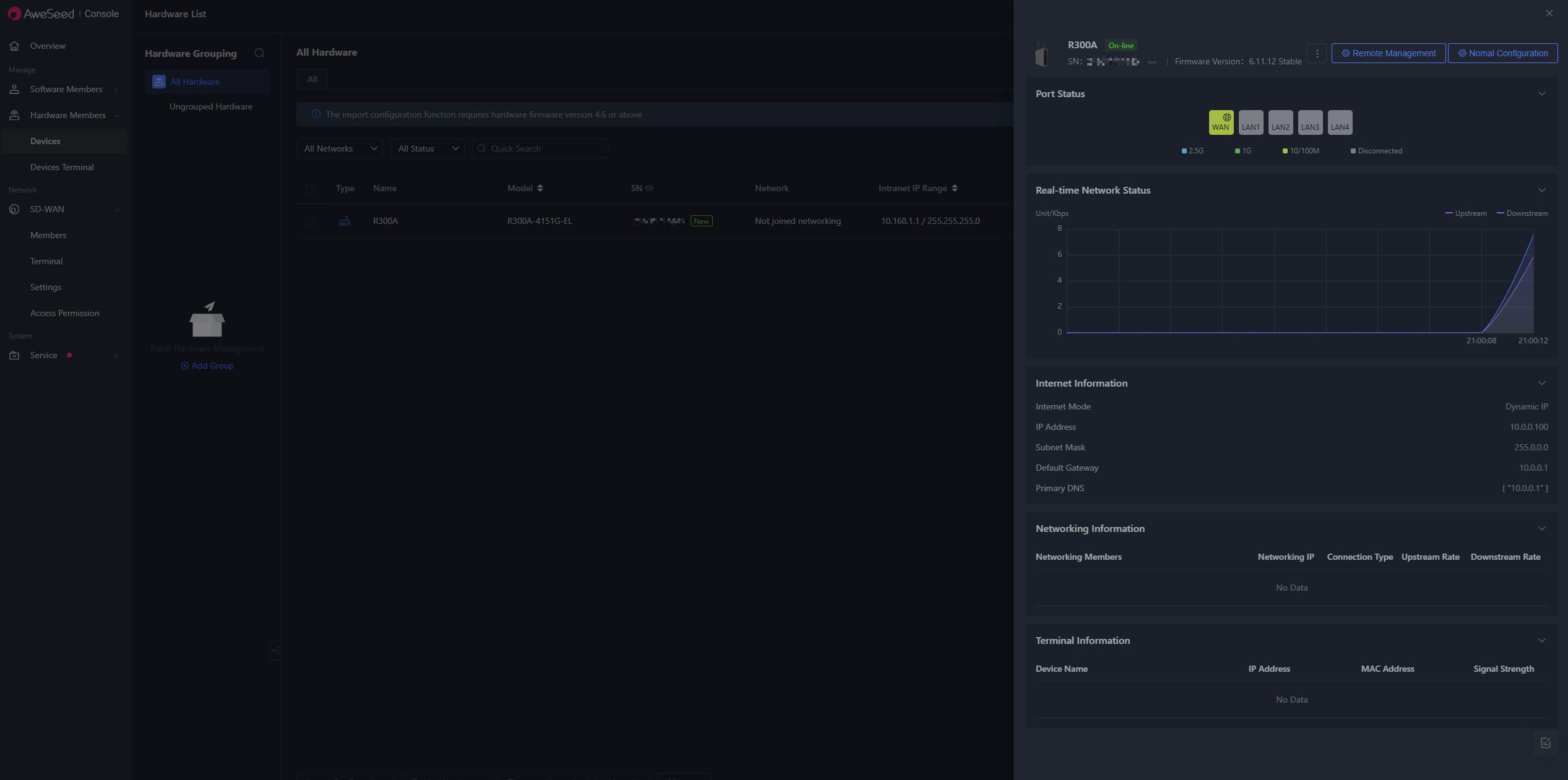The height and width of the screenshot is (780, 1568).
Task: Open All Status dropdown
Action: click(427, 148)
